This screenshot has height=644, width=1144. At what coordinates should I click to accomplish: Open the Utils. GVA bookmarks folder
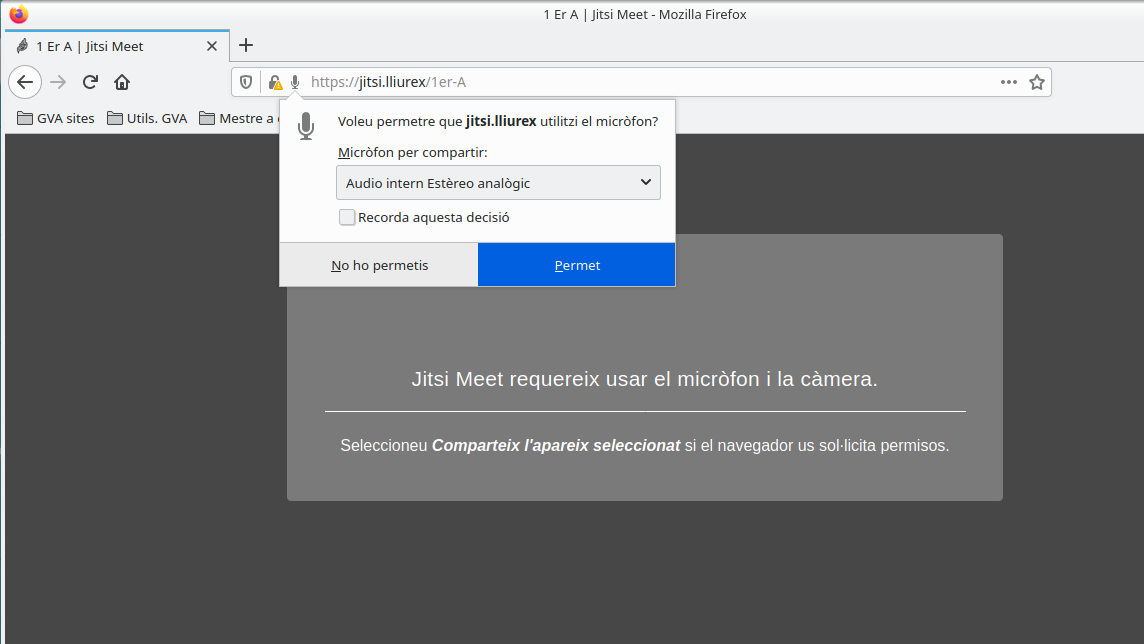click(147, 118)
